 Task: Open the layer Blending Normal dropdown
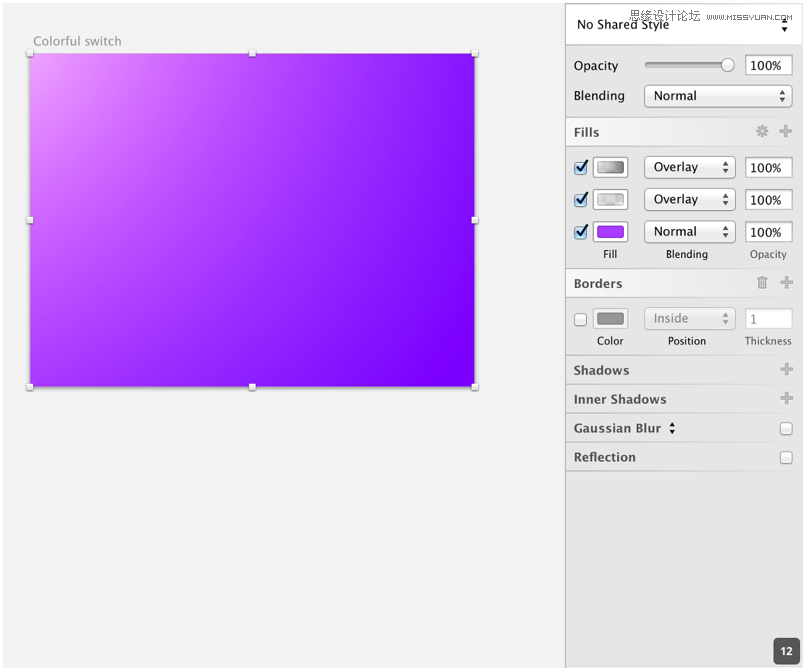[718, 96]
